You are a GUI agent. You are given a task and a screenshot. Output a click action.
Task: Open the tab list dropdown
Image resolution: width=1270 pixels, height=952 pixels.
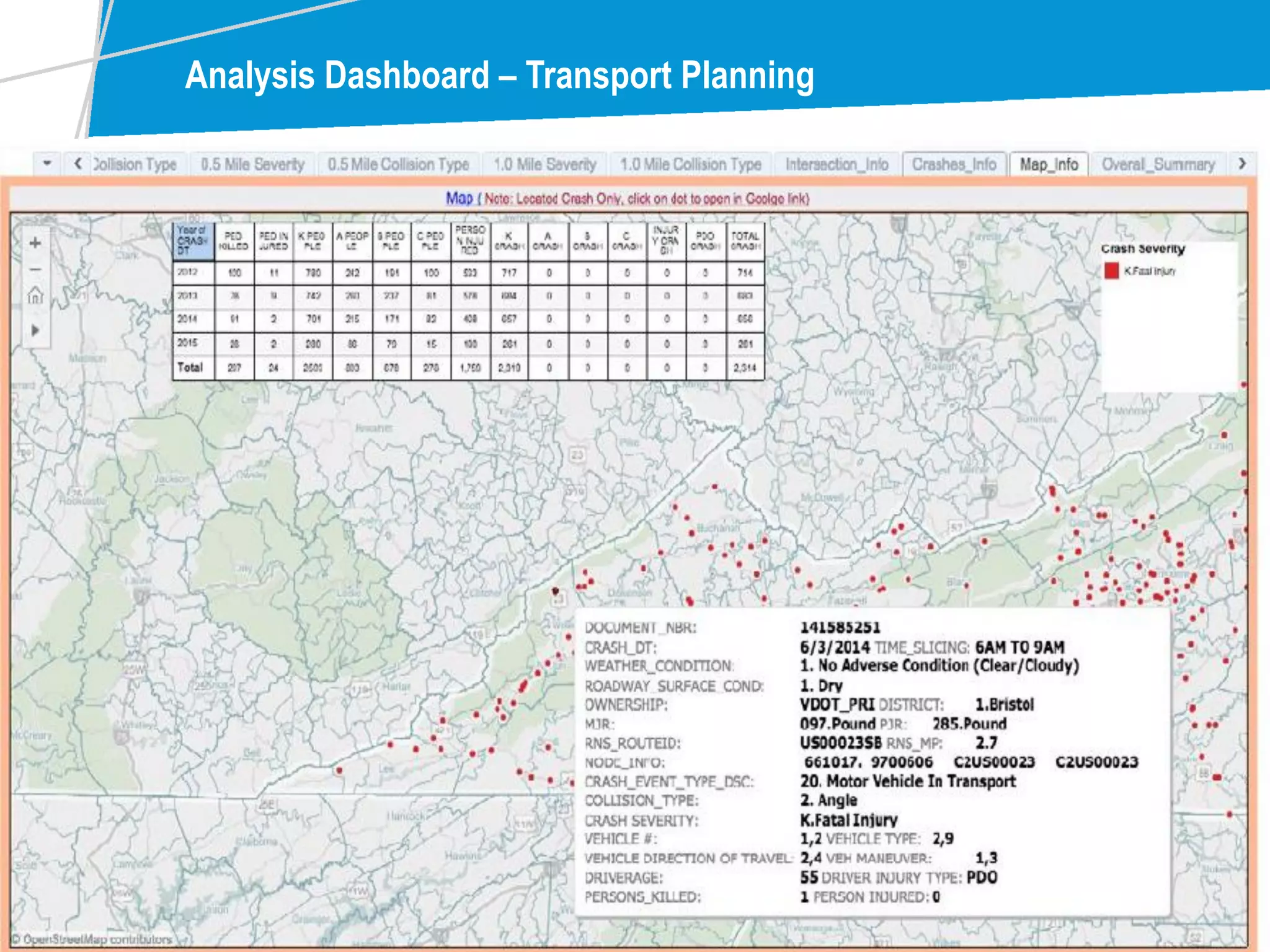pos(47,164)
